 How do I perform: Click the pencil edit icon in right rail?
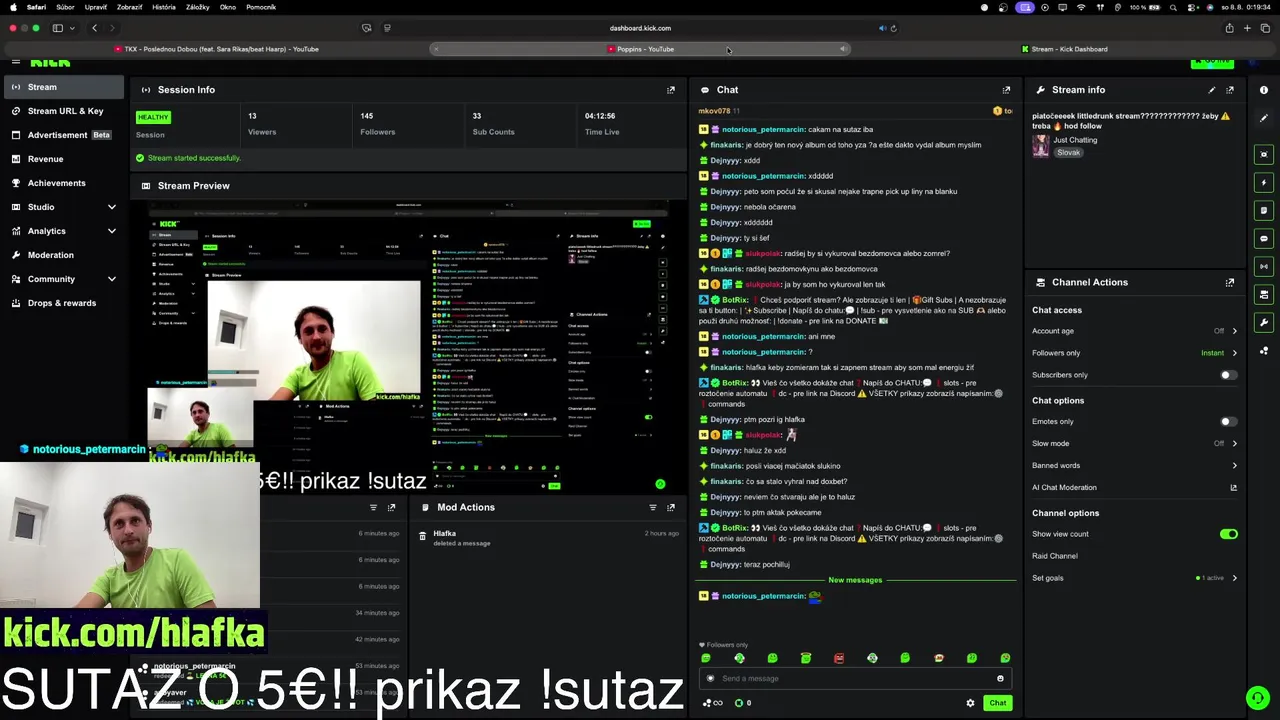tap(1264, 118)
